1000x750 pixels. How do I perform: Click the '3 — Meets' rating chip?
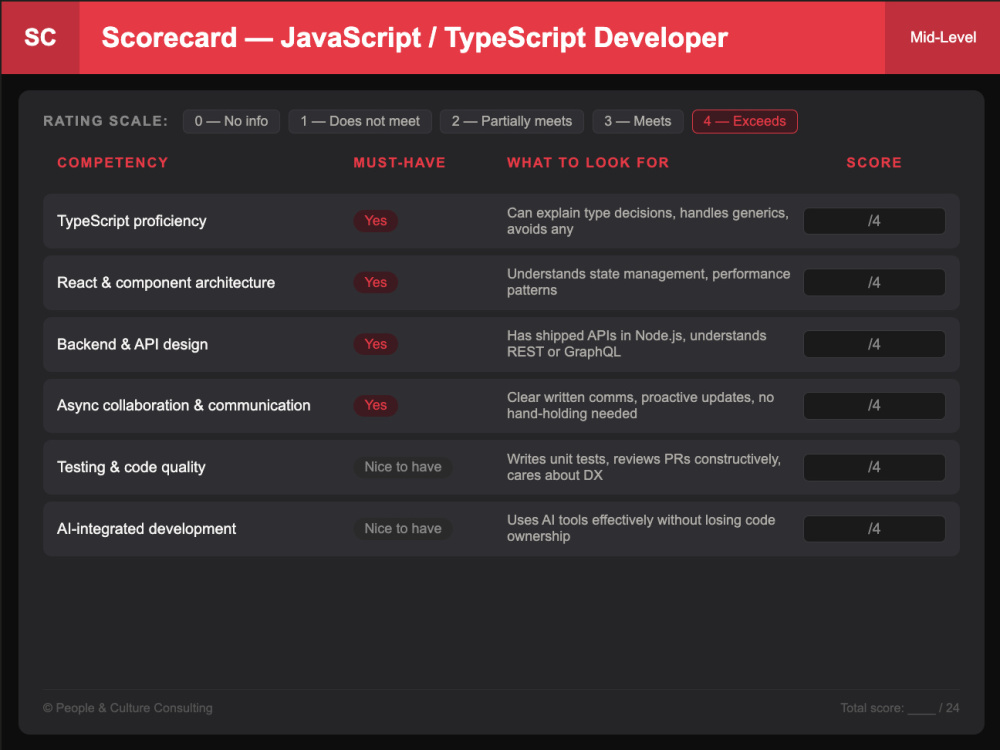tap(638, 121)
